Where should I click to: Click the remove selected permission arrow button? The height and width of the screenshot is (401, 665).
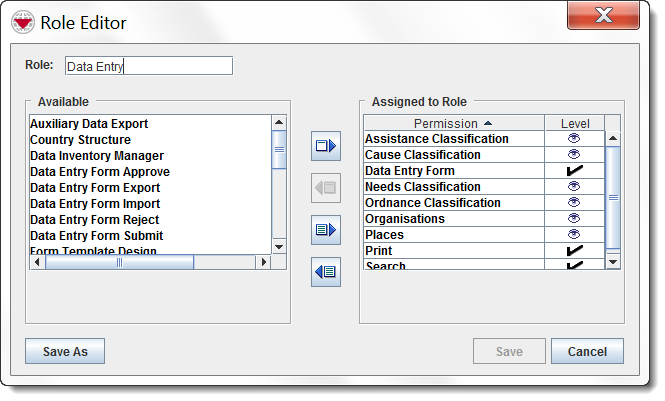(326, 187)
